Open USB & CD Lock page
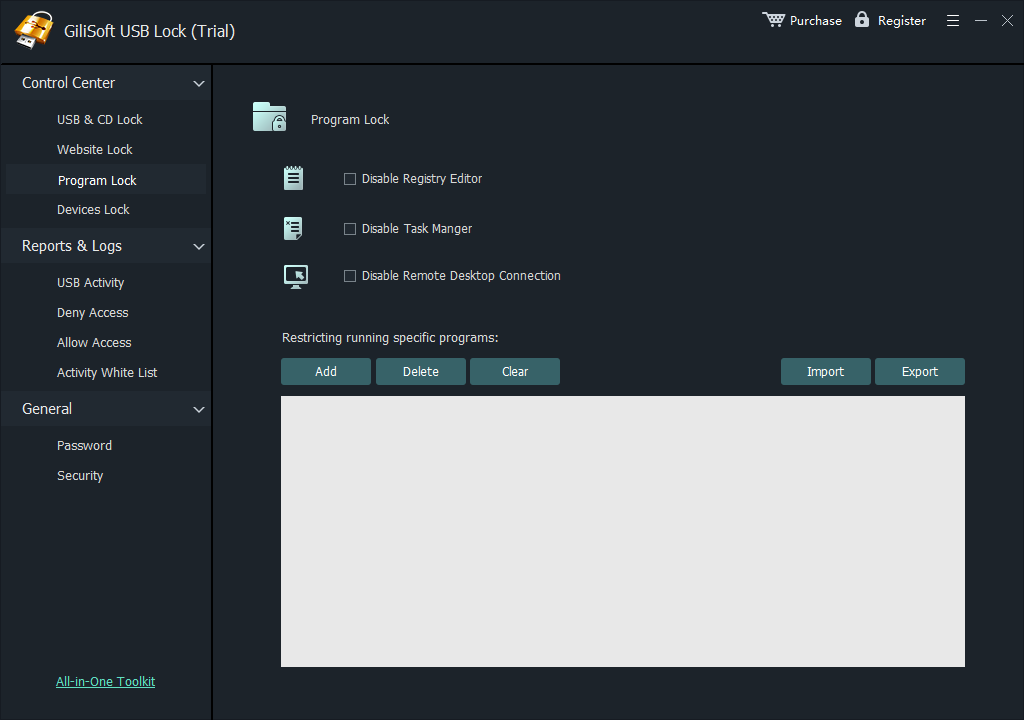The height and width of the screenshot is (720, 1024). (99, 120)
